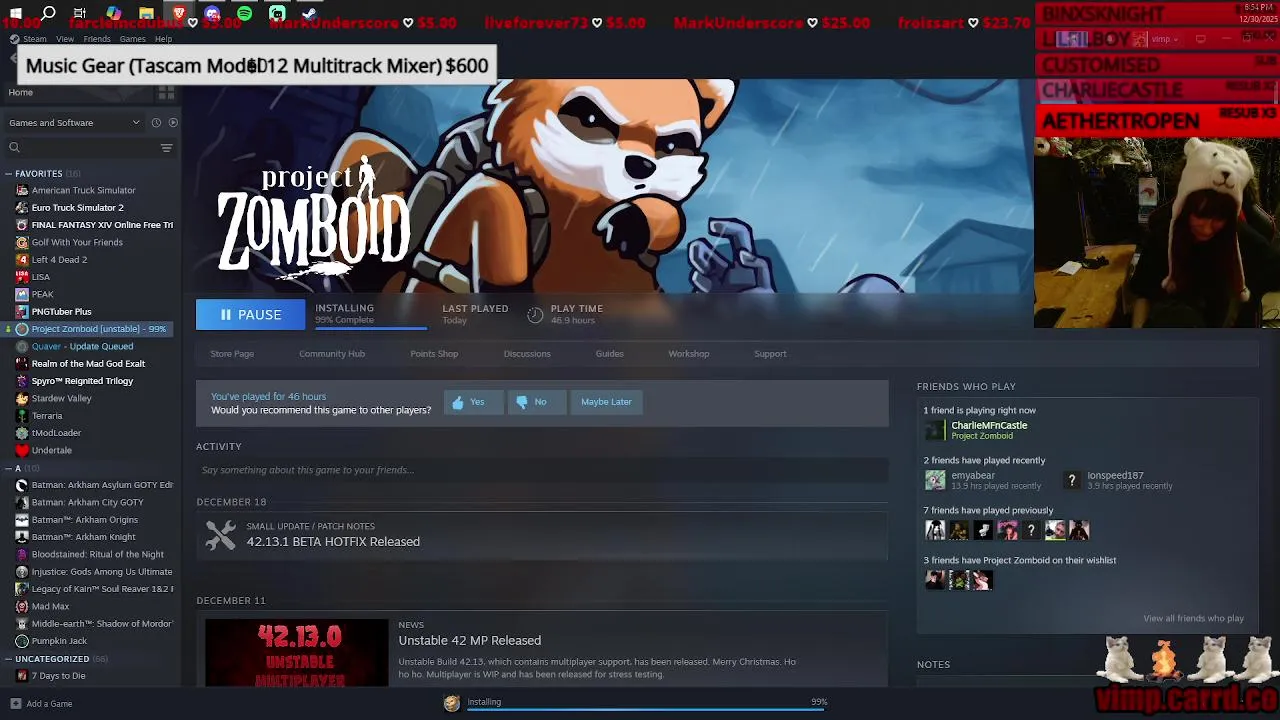Open the Workshop tab
This screenshot has width=1280, height=720.
(689, 354)
